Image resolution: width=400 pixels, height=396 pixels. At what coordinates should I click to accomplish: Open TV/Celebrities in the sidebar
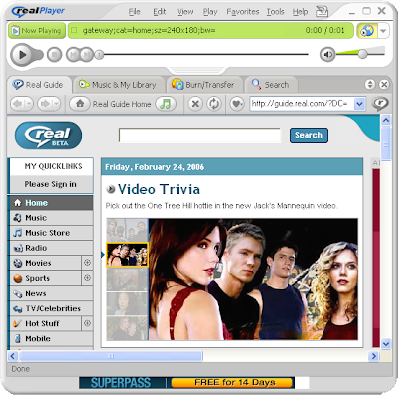(51, 309)
